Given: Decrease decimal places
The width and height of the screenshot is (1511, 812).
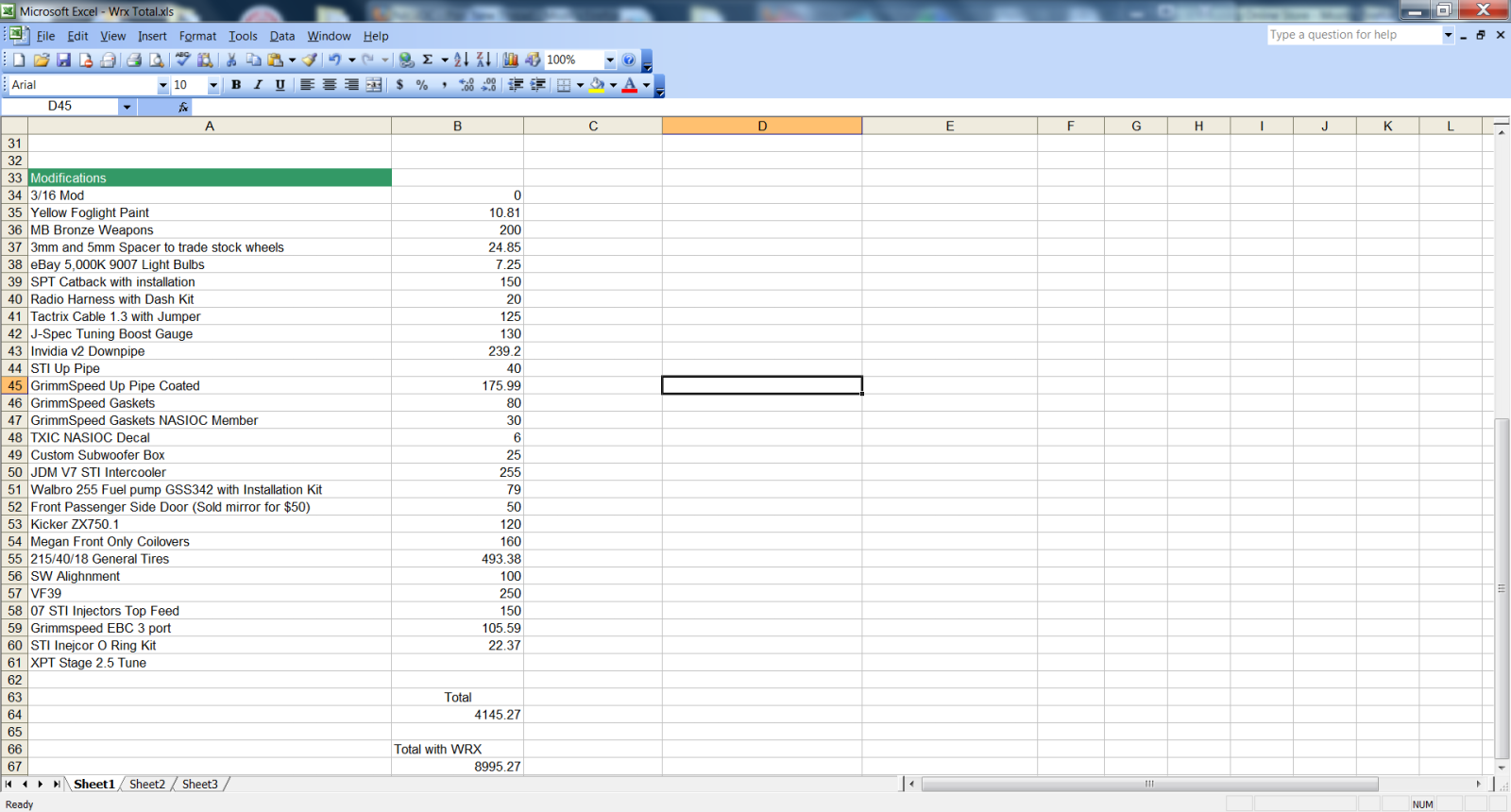Looking at the screenshot, I should click(489, 85).
